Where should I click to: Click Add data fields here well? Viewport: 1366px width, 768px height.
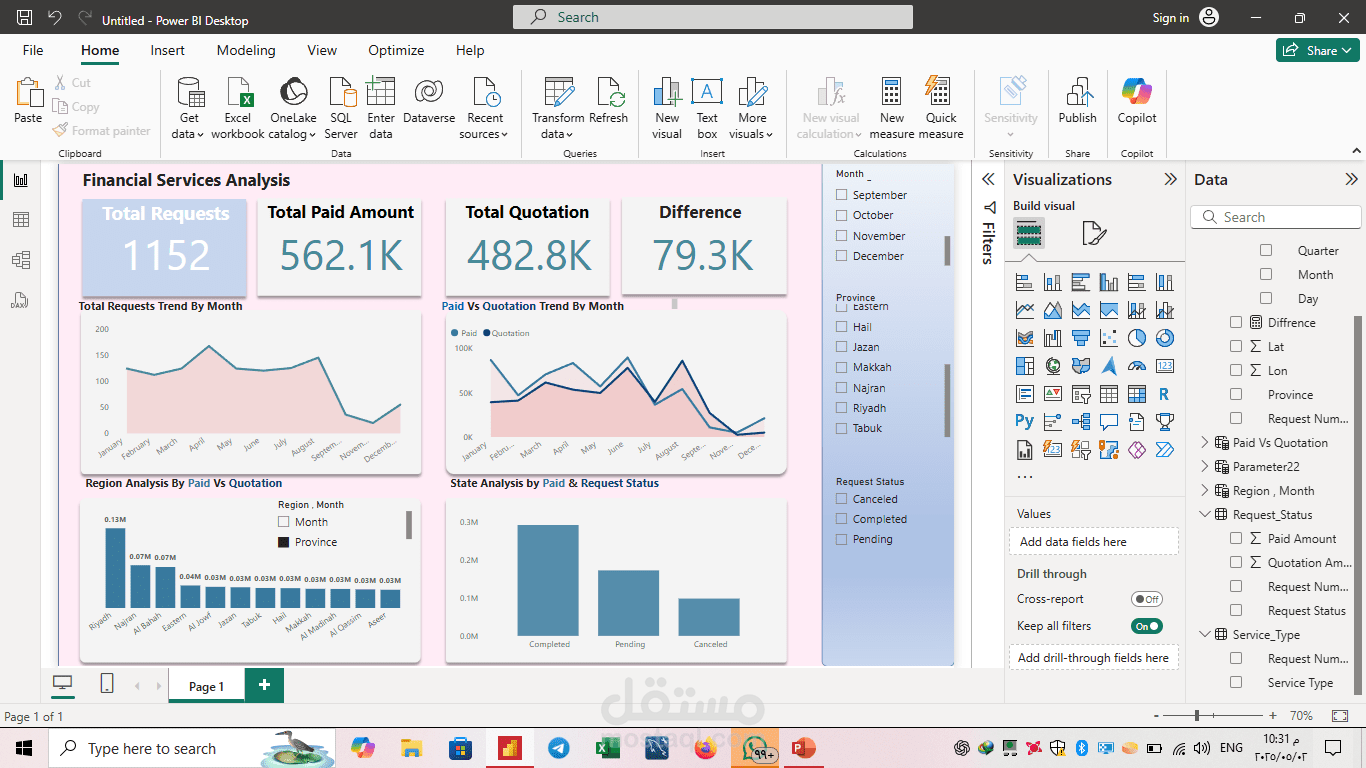click(x=1094, y=542)
